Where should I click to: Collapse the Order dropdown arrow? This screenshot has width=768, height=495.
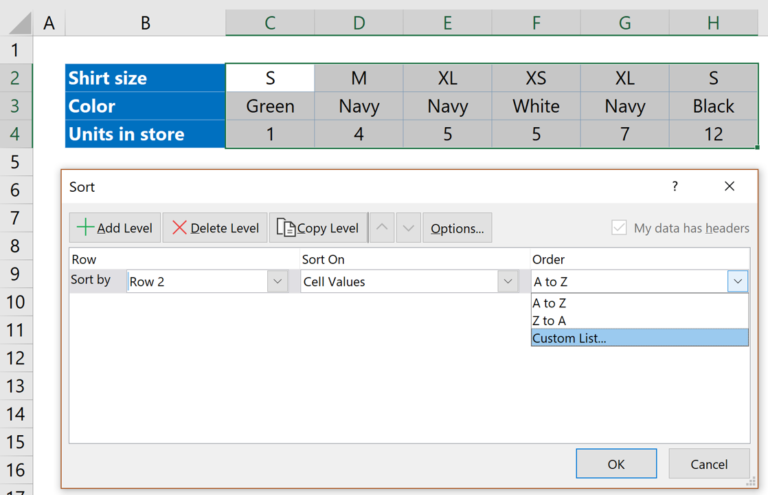point(738,282)
